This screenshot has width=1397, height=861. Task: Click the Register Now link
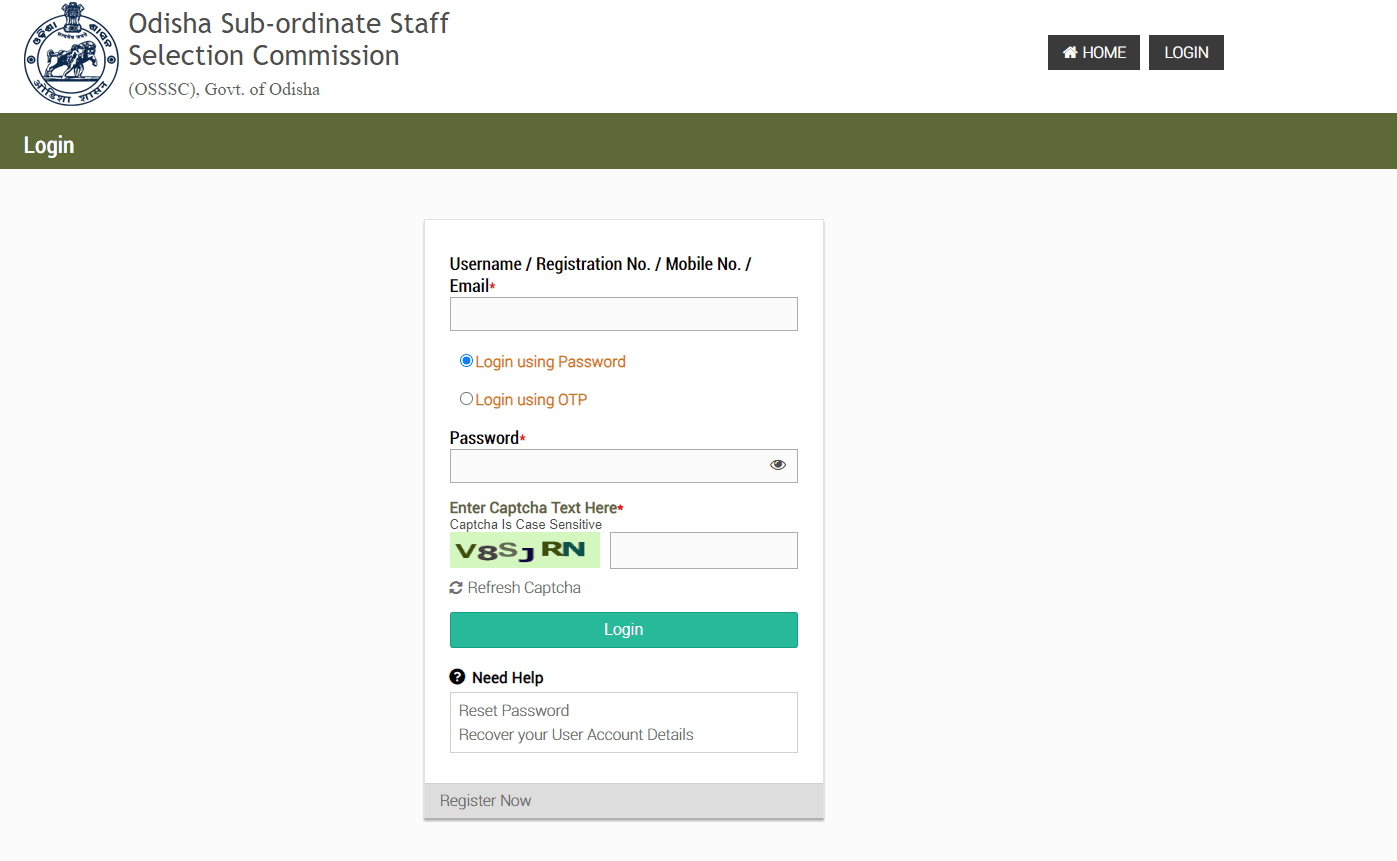(x=486, y=801)
